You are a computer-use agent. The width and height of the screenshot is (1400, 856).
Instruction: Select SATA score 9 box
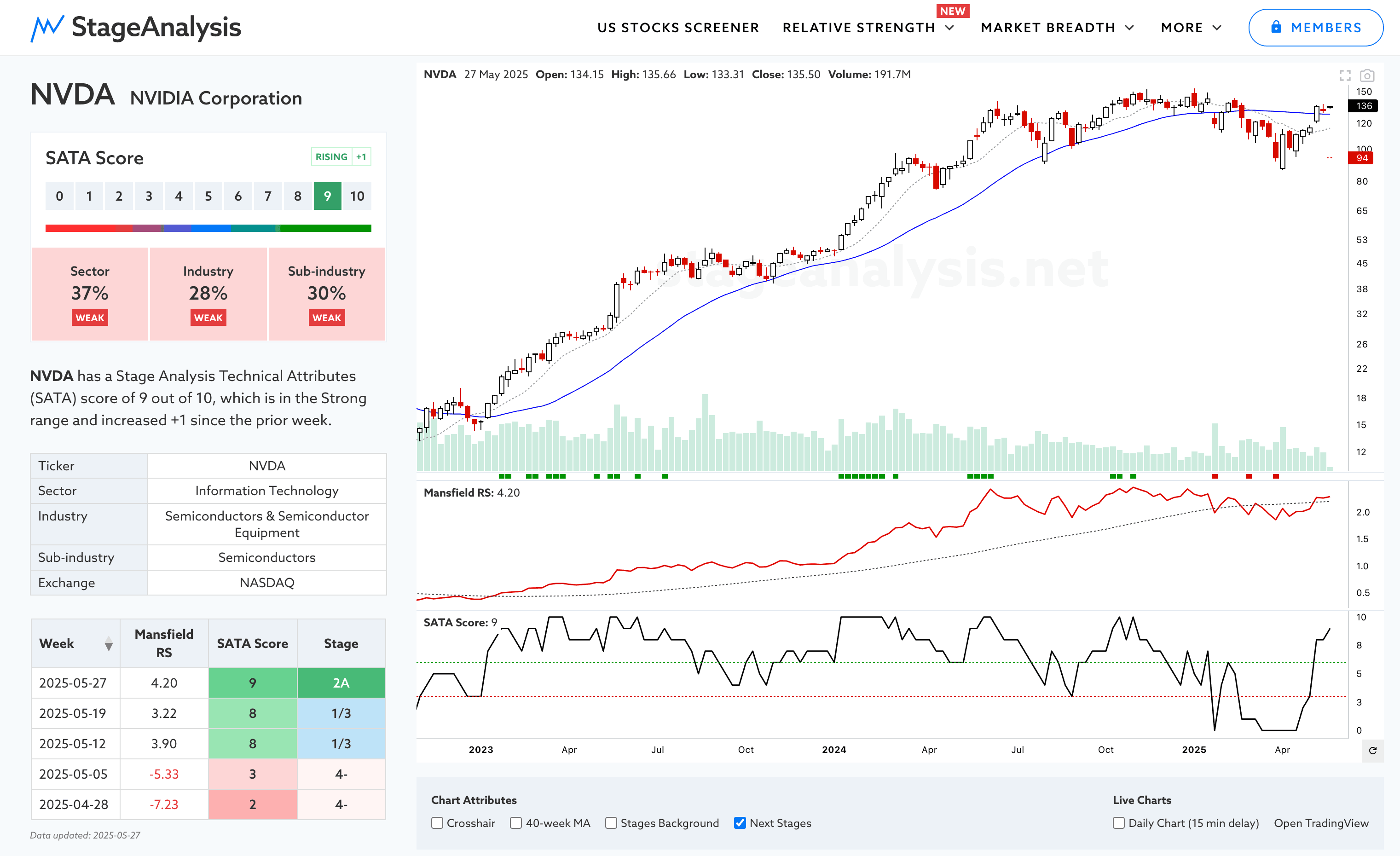(x=327, y=196)
